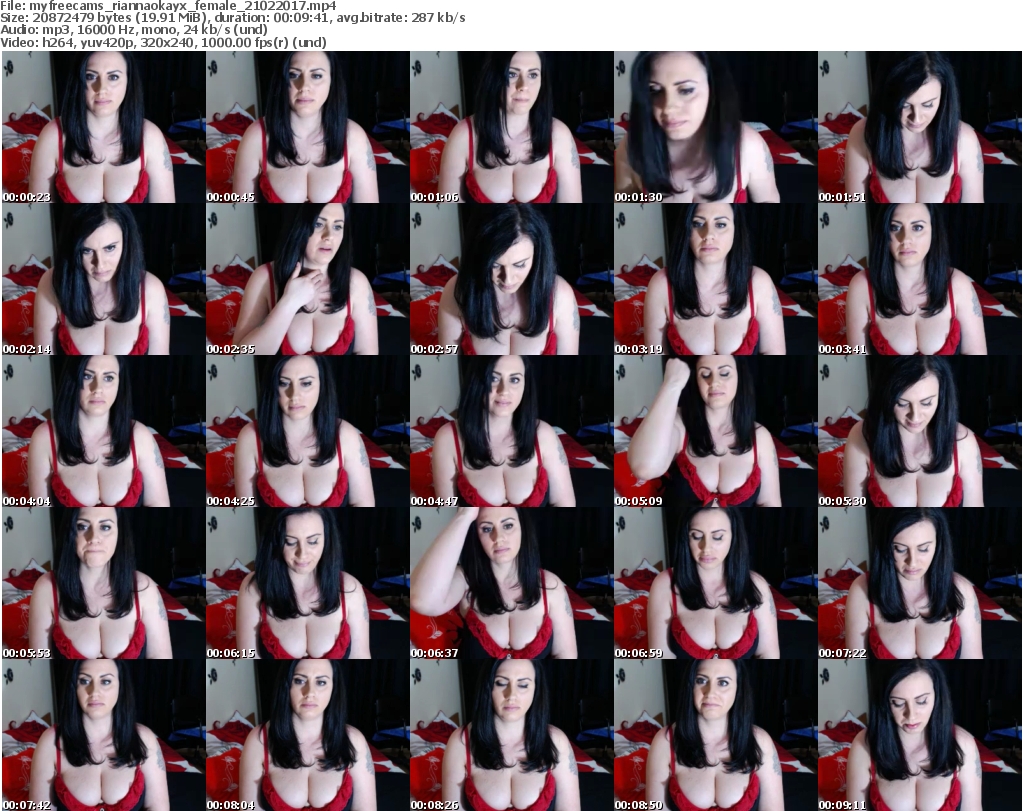Click the Video h264 info line
Viewport: 1024px width, 811px height.
(163, 42)
